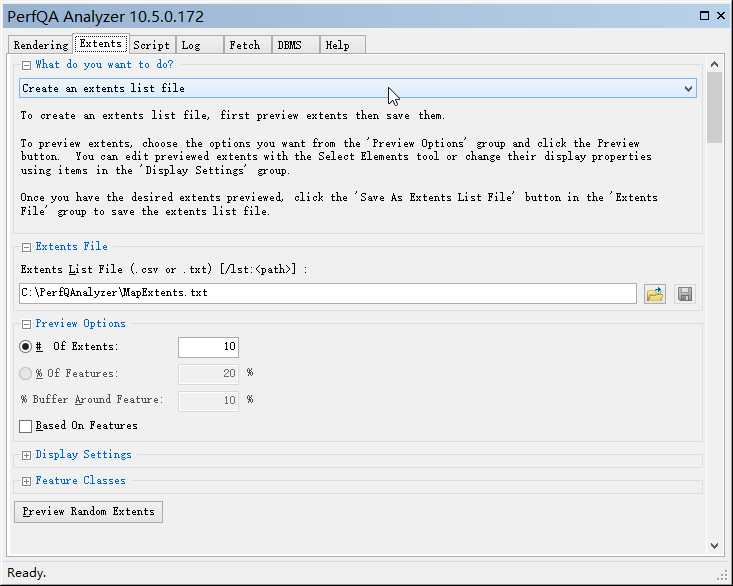The image size is (733, 586).
Task: Select the # Of Extents radio button
Action: (25, 346)
